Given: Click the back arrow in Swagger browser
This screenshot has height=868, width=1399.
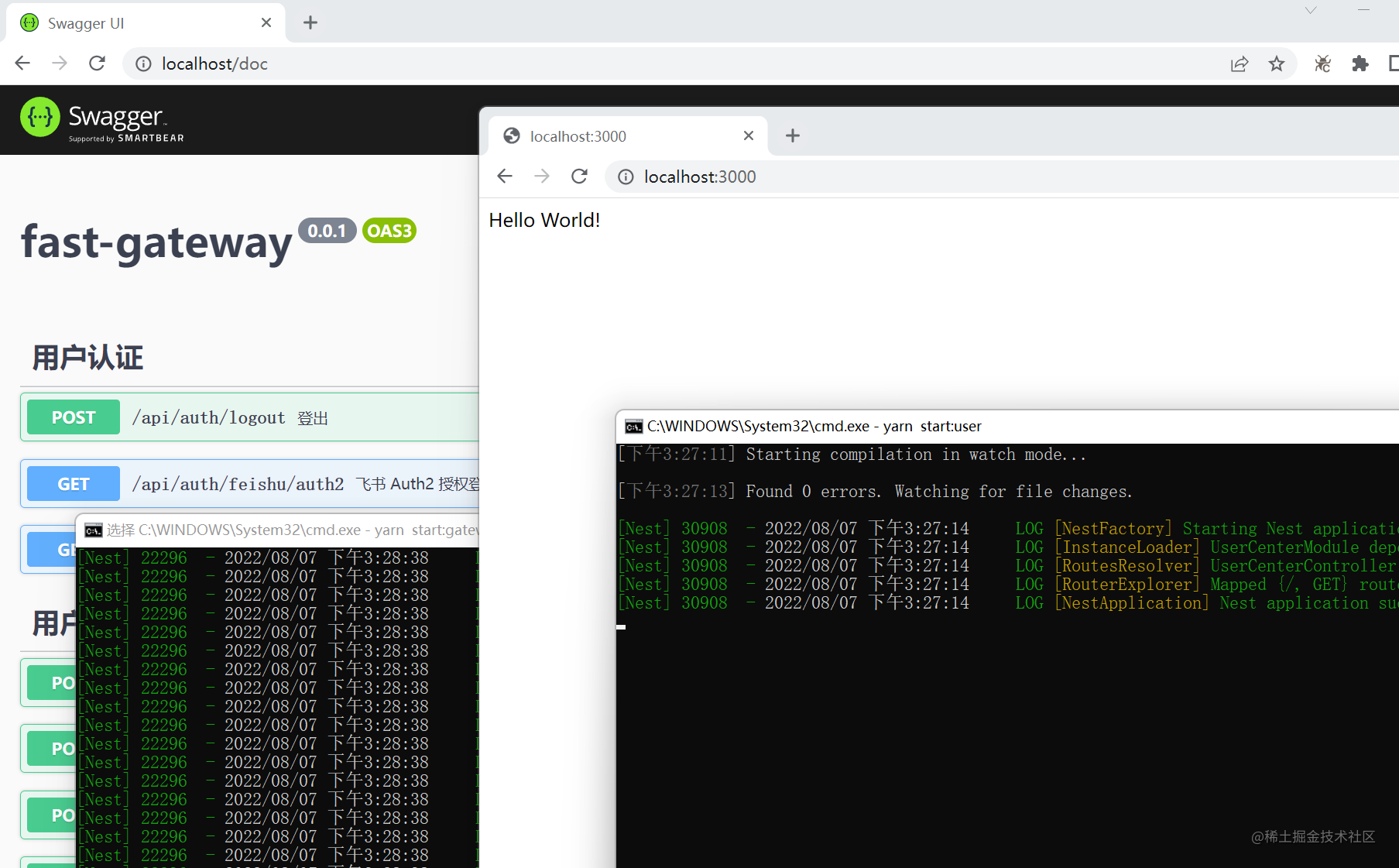Looking at the screenshot, I should (x=22, y=63).
